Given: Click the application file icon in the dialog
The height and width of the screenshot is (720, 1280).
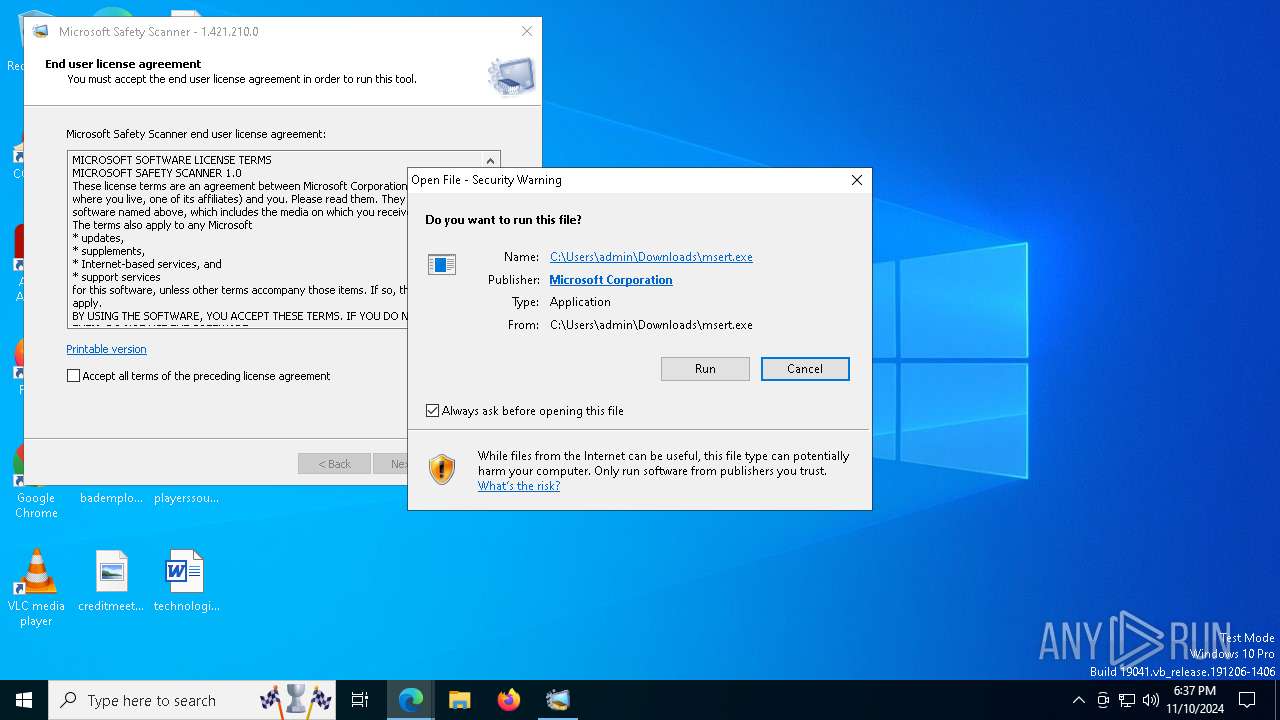Looking at the screenshot, I should [x=442, y=264].
